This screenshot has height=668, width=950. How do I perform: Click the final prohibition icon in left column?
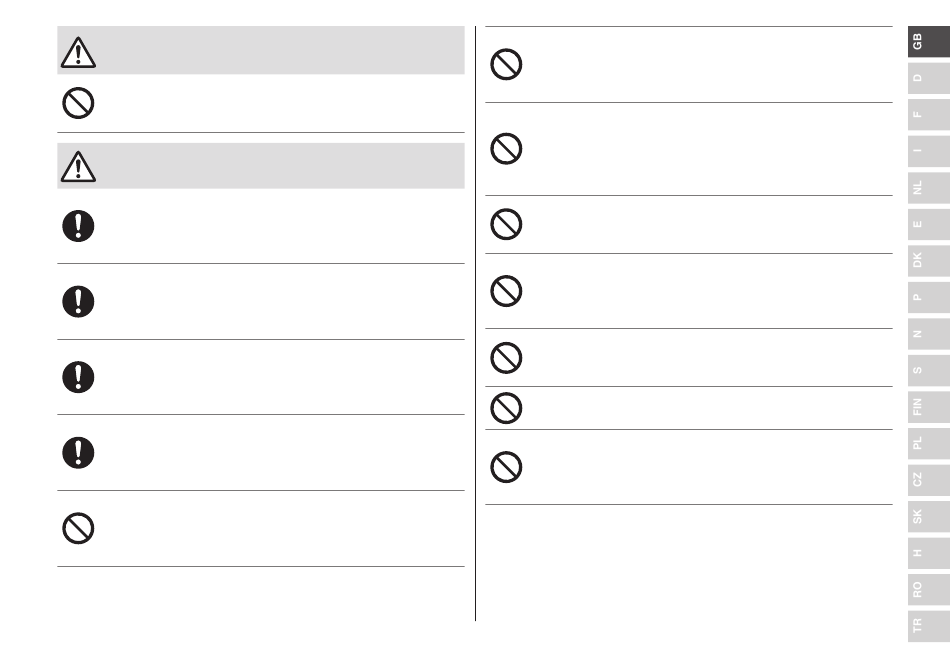pos(78,528)
